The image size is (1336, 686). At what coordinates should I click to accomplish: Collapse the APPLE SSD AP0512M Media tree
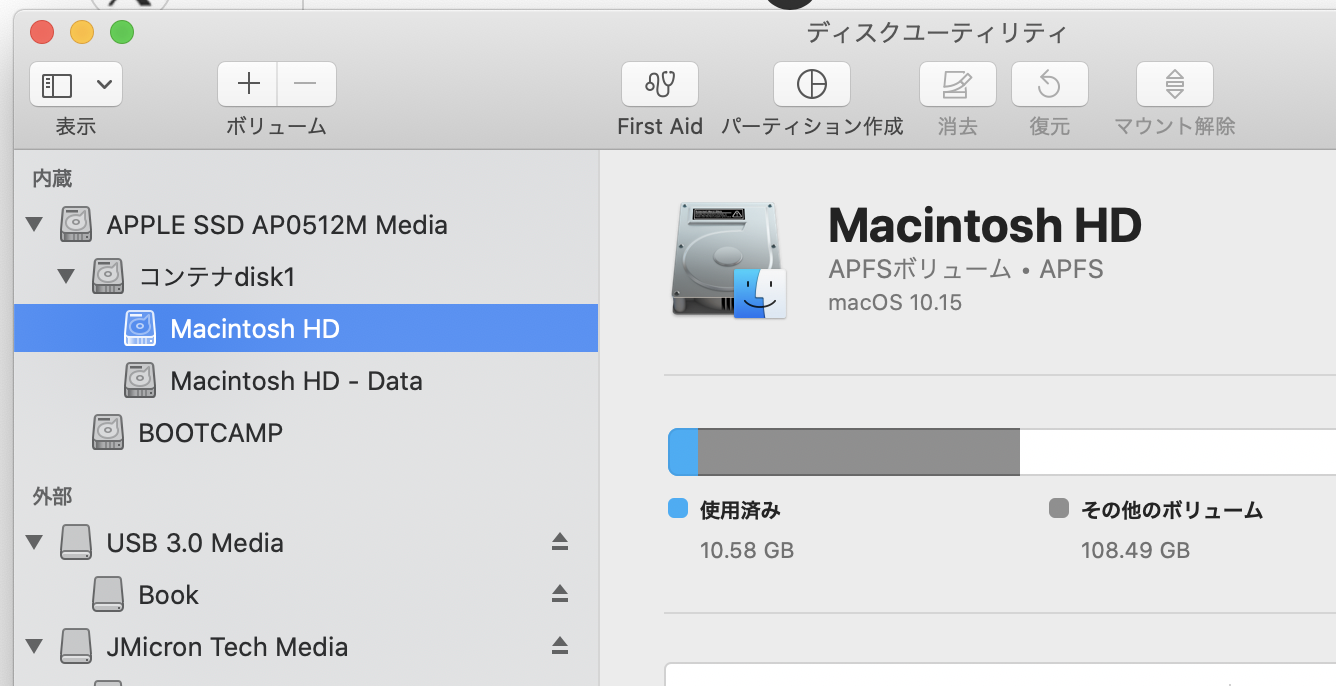pyautogui.click(x=35, y=224)
